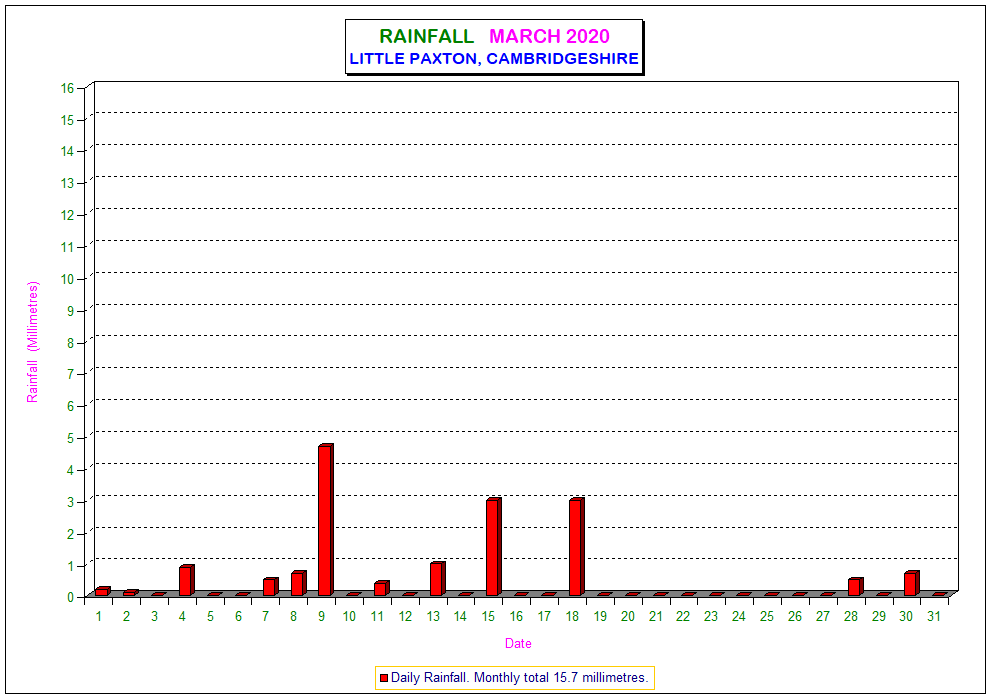Click the x-axis date label 21
The width and height of the screenshot is (991, 698).
[x=655, y=616]
